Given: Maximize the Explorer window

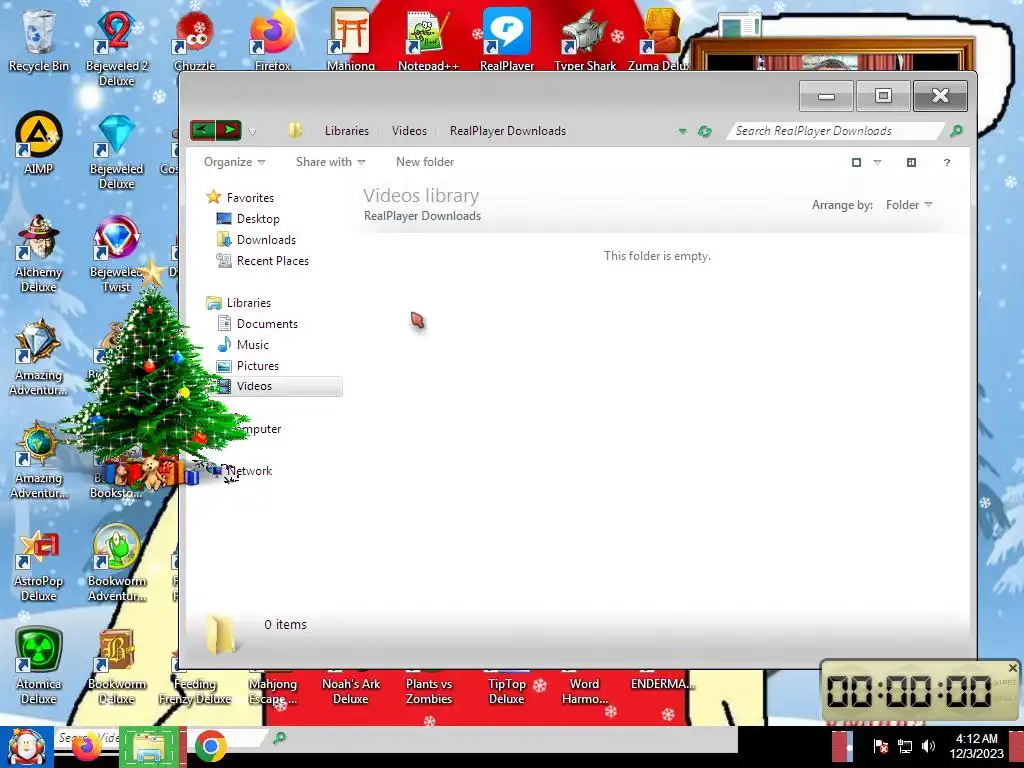Looking at the screenshot, I should coord(883,96).
